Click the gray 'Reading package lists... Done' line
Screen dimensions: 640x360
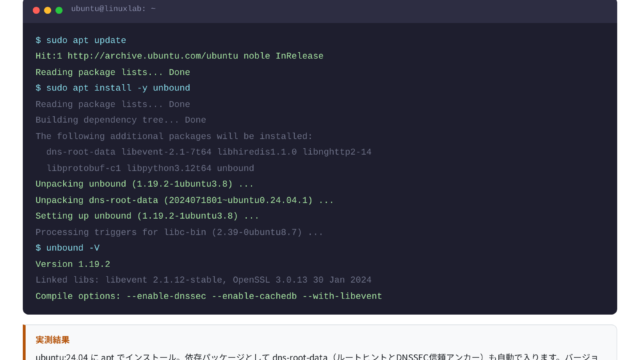pyautogui.click(x=113, y=104)
